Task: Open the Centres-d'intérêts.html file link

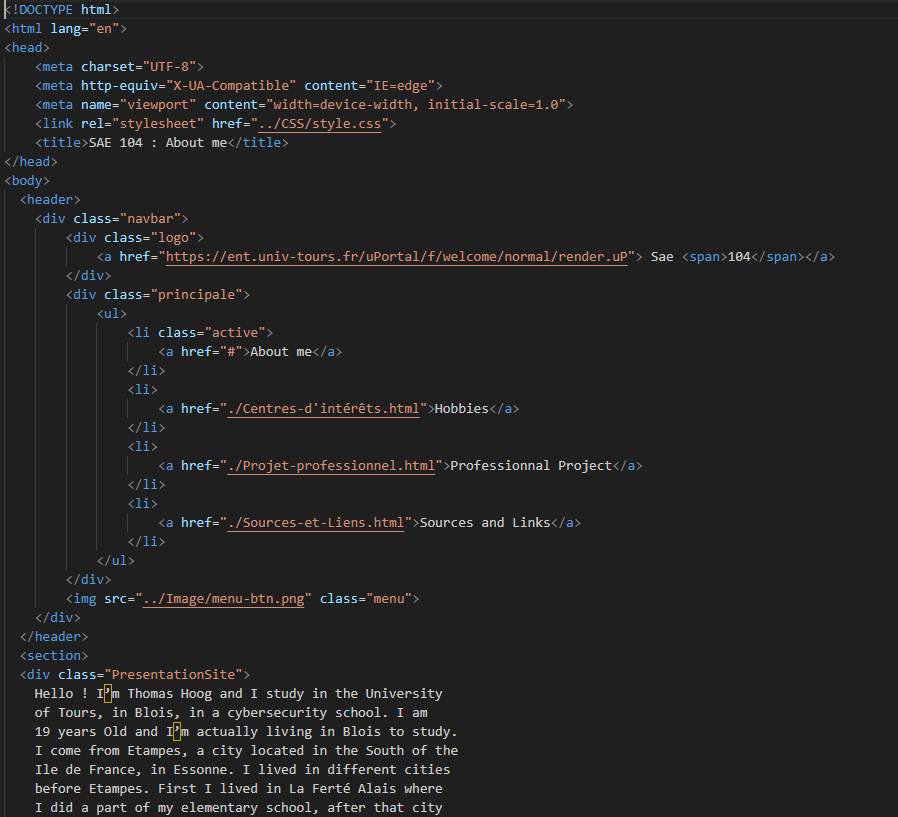Action: click(x=320, y=408)
